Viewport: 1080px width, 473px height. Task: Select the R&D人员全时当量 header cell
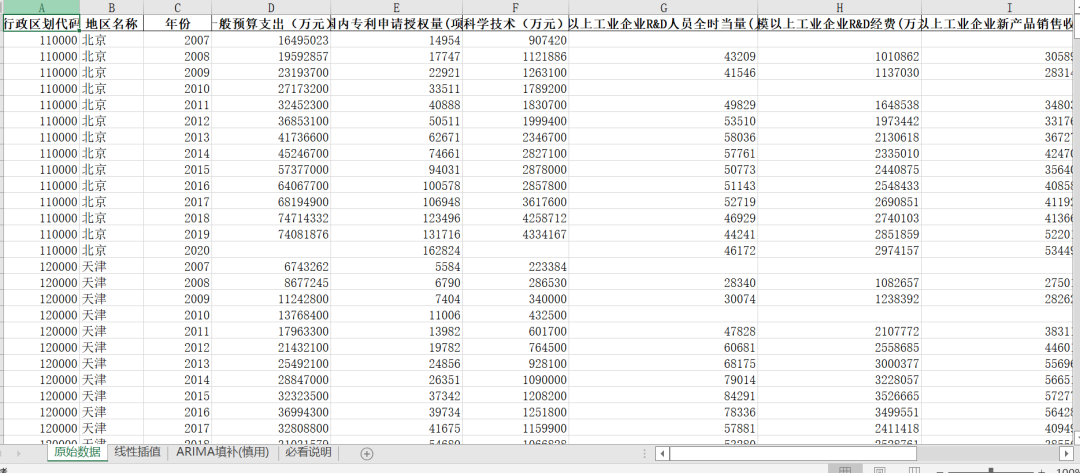click(x=663, y=23)
